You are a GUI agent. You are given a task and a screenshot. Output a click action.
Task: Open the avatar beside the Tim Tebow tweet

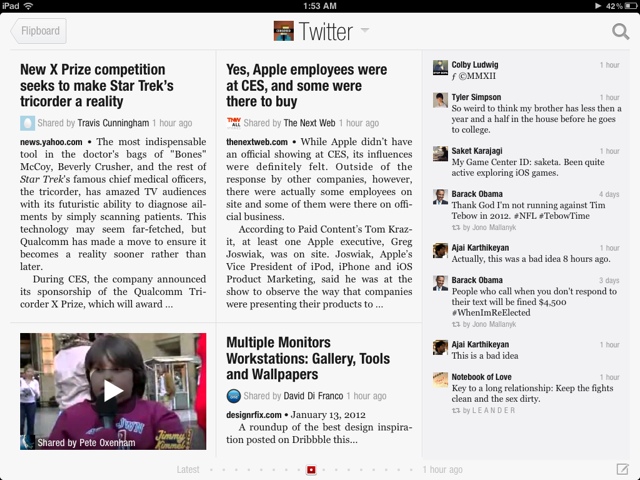[x=440, y=197]
